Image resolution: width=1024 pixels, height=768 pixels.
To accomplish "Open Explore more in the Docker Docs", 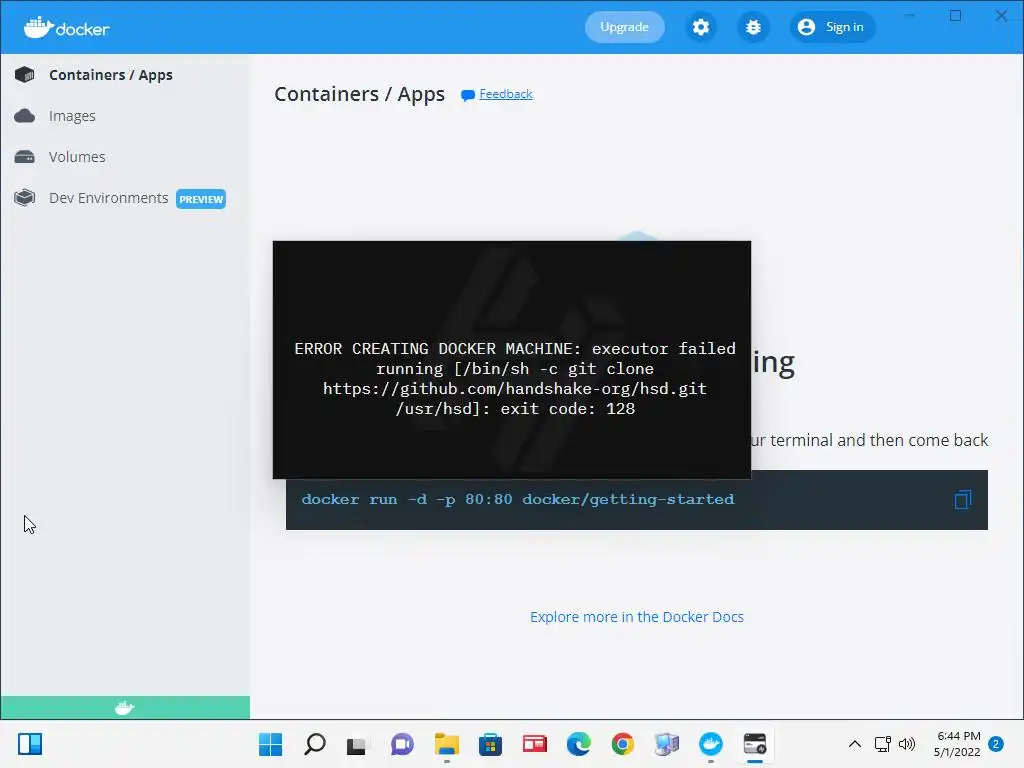I will [x=637, y=617].
